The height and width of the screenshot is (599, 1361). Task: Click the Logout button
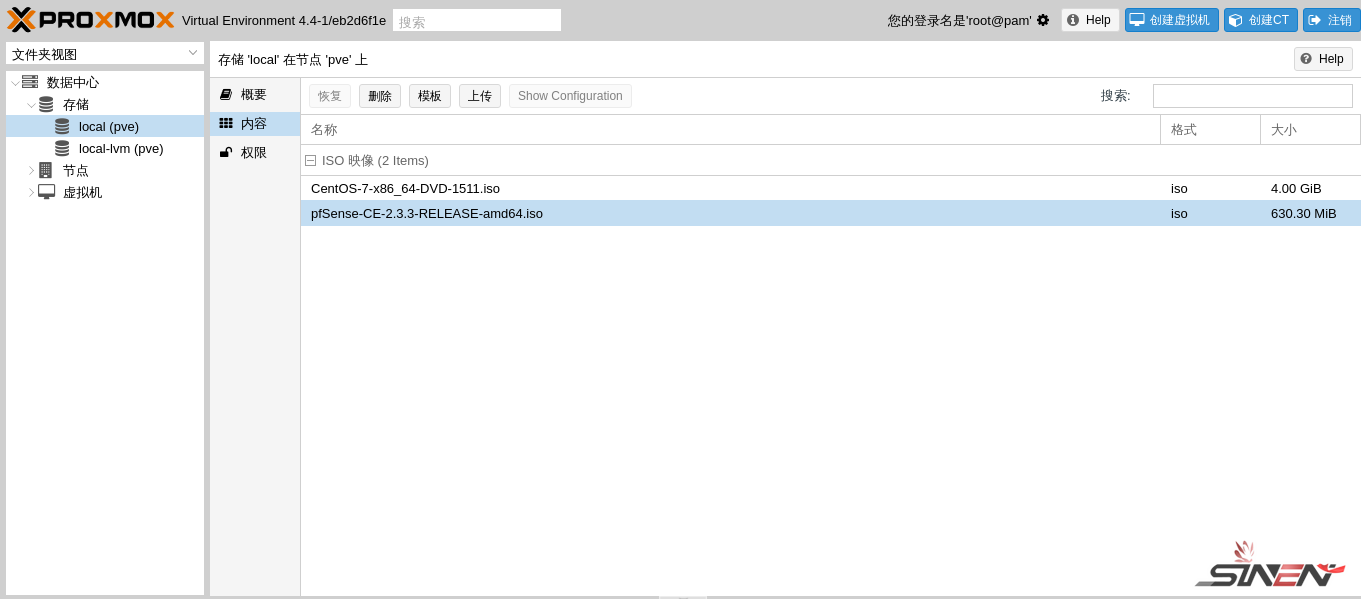(x=1332, y=20)
